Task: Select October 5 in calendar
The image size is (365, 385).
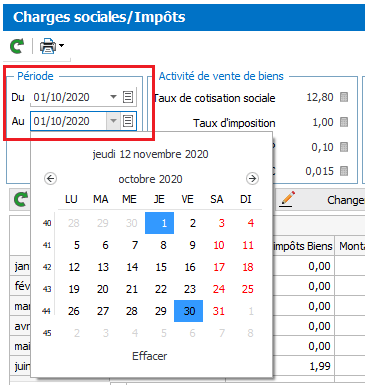Action: [77, 245]
